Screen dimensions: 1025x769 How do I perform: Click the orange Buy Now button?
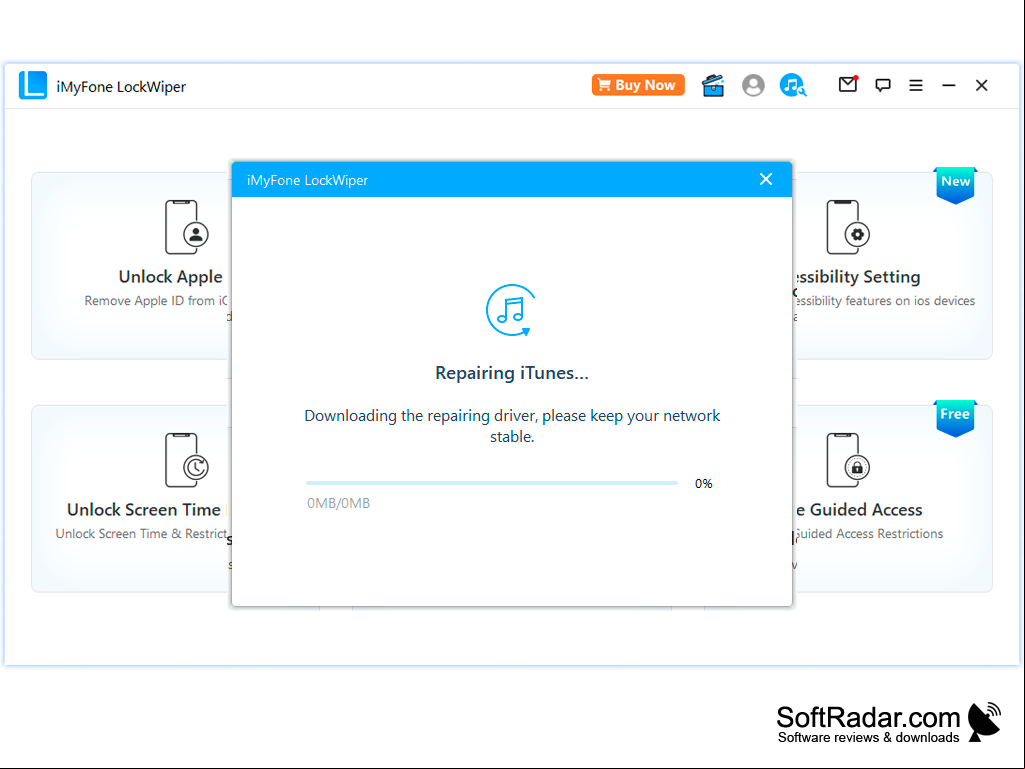click(x=638, y=85)
